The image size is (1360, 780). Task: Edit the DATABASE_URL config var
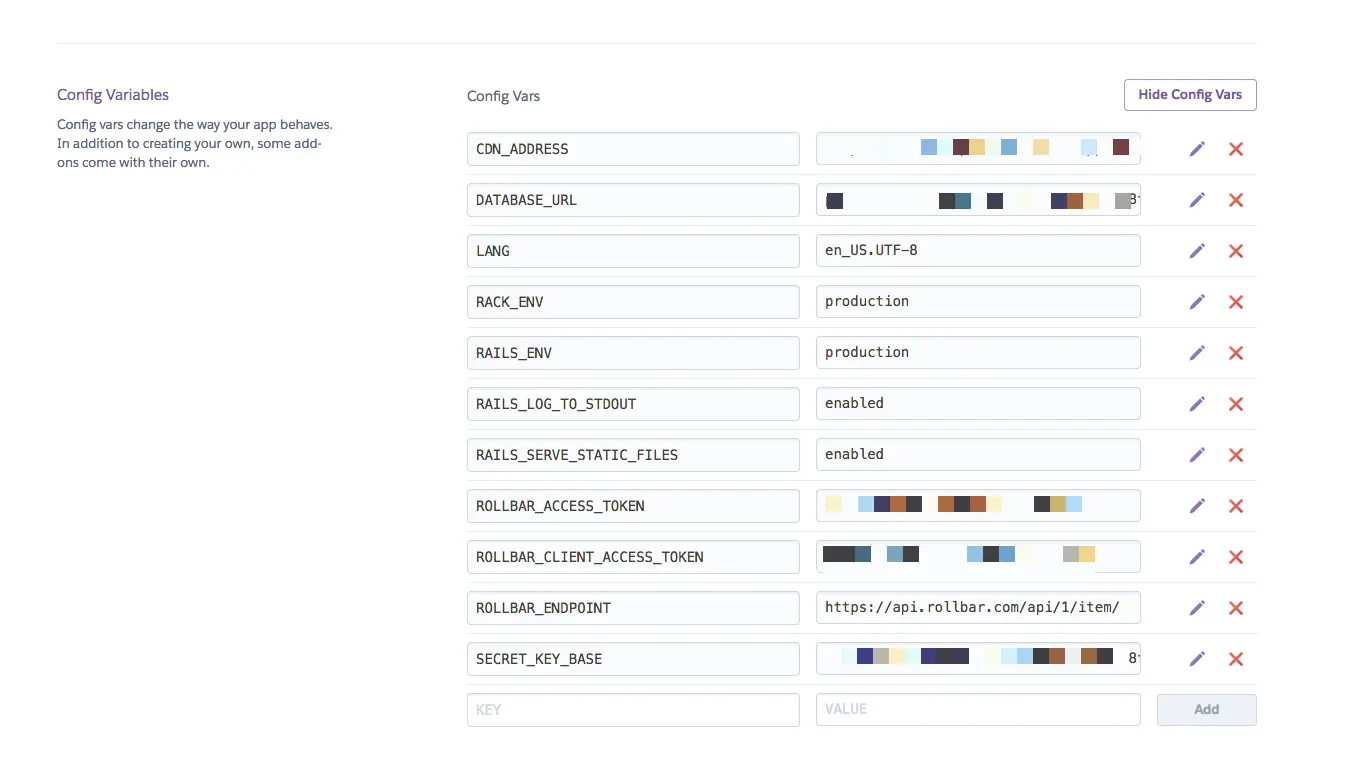click(1197, 200)
